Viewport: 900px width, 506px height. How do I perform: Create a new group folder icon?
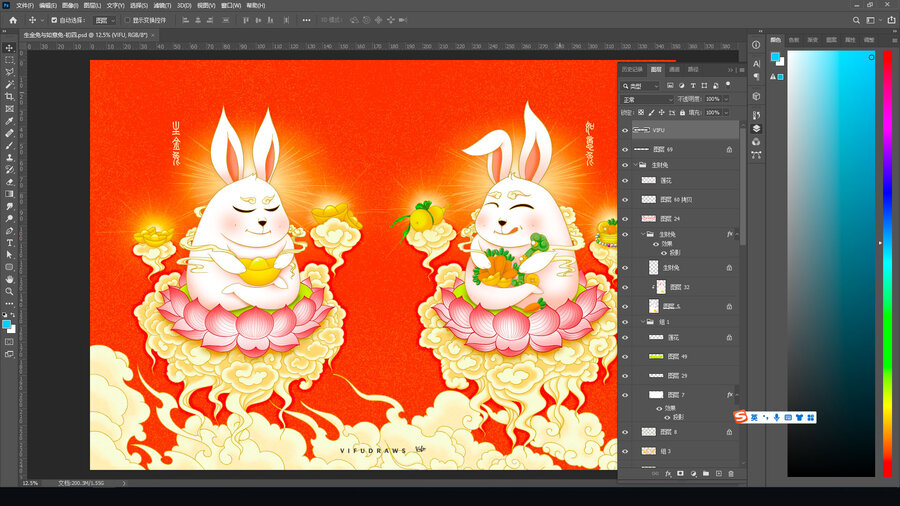click(x=705, y=474)
